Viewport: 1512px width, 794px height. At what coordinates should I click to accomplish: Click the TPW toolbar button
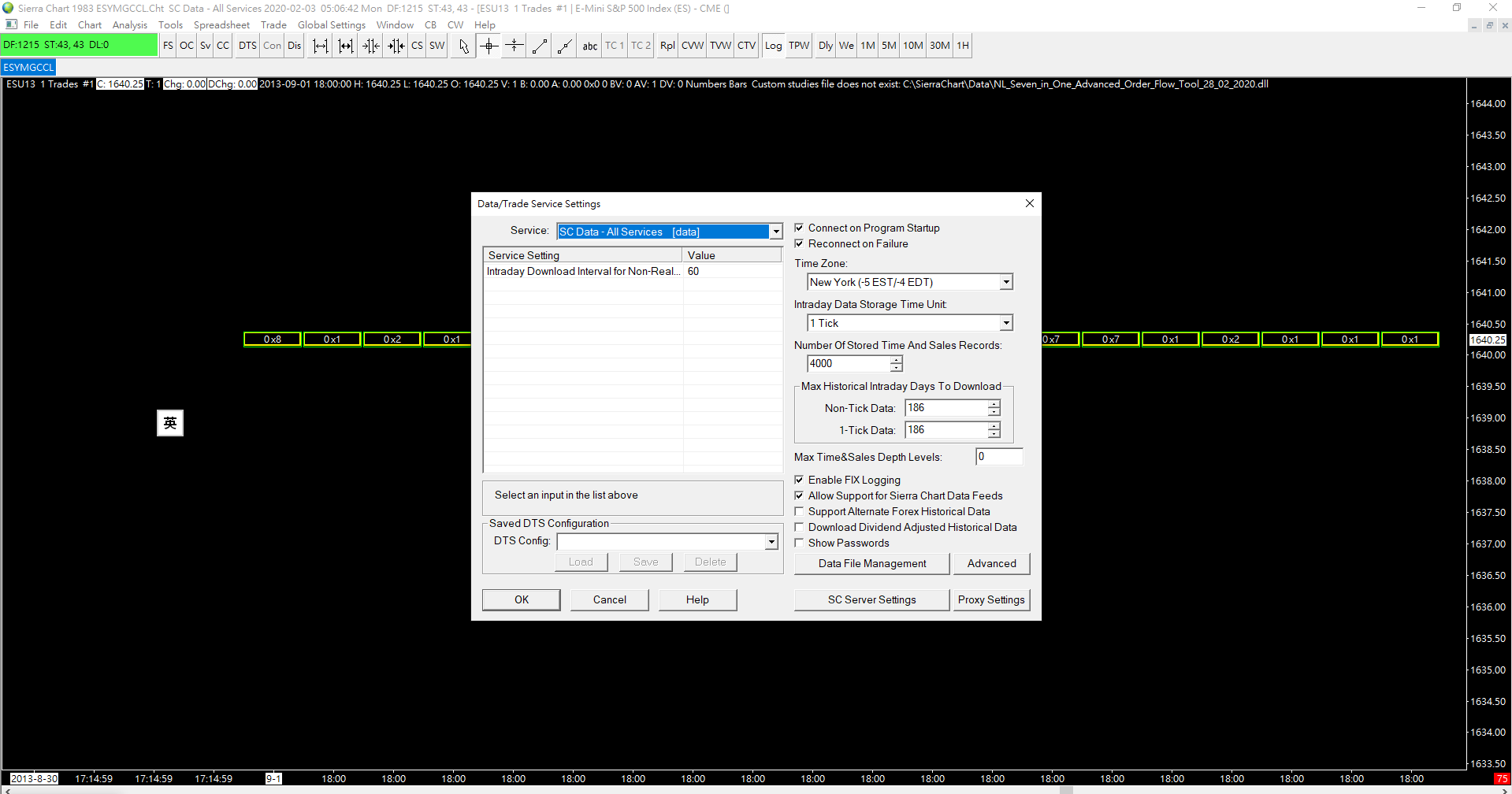[x=799, y=46]
